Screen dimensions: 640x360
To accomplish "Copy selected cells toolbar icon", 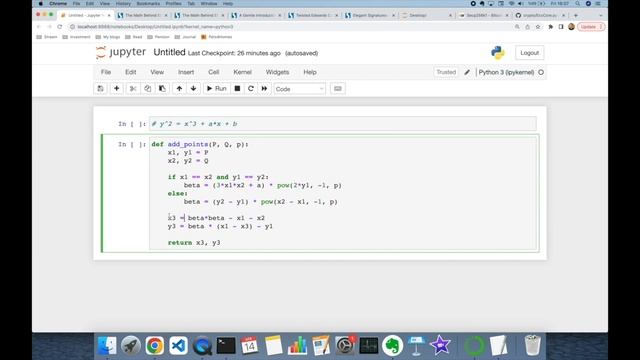I will point(147,89).
